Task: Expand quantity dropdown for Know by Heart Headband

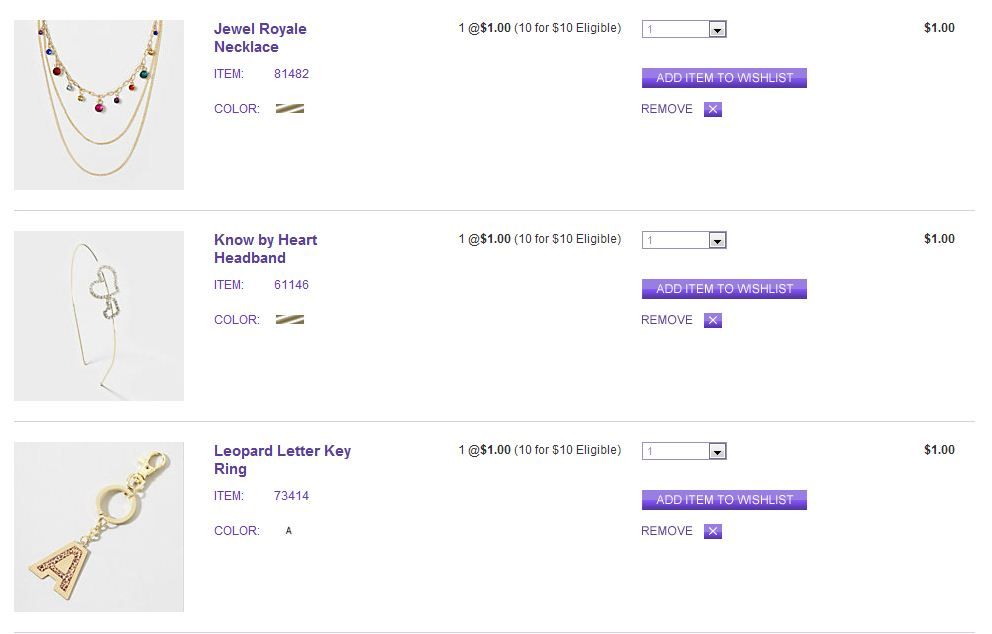Action: 716,241
